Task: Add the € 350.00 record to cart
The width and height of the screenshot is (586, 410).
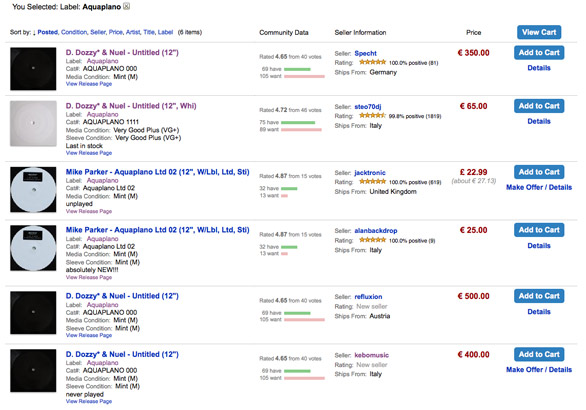Action: click(x=539, y=53)
